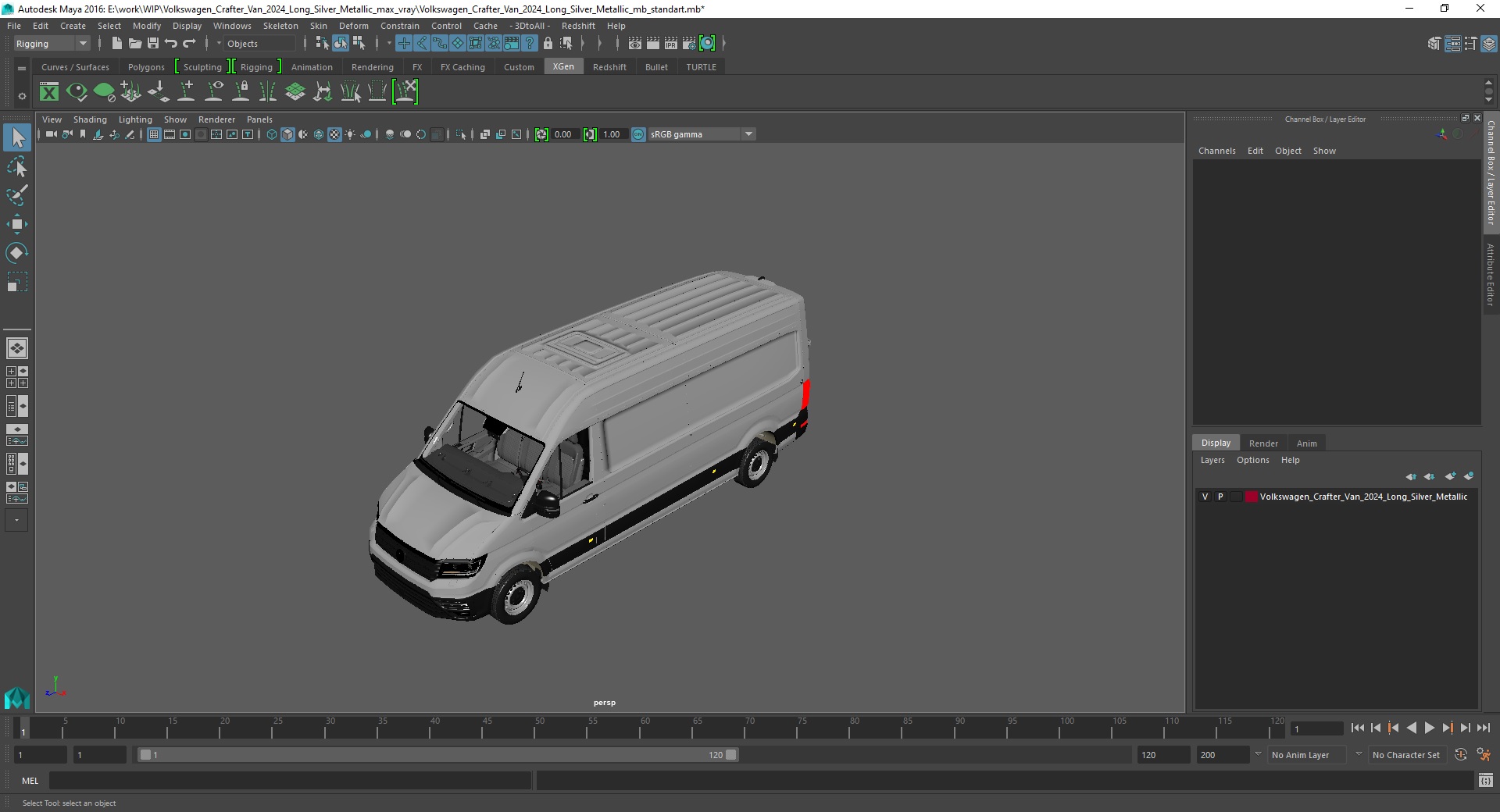
Task: Create new layer with selected objects icon
Action: click(1469, 476)
